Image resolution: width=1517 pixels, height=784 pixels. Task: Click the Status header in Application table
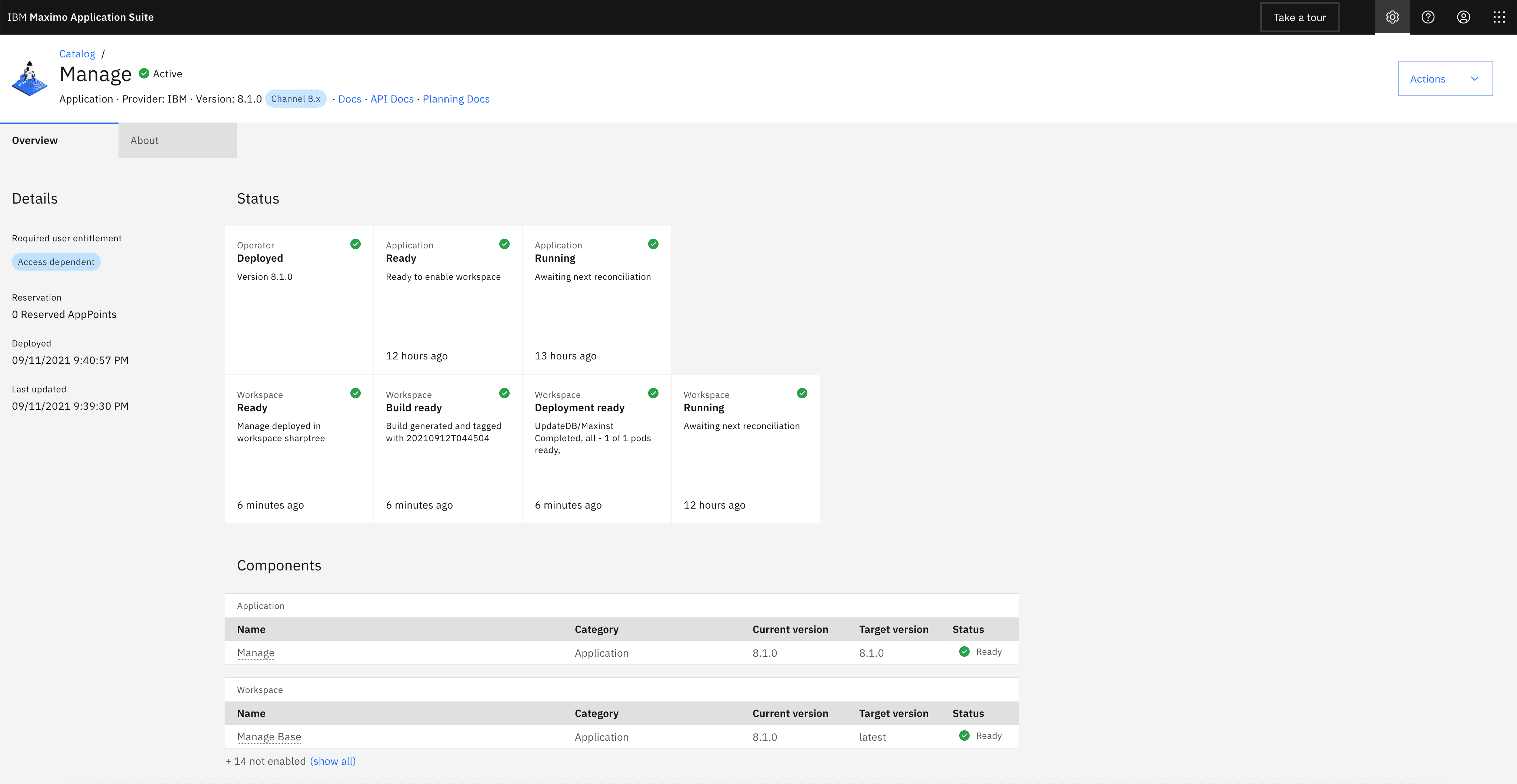coord(968,629)
